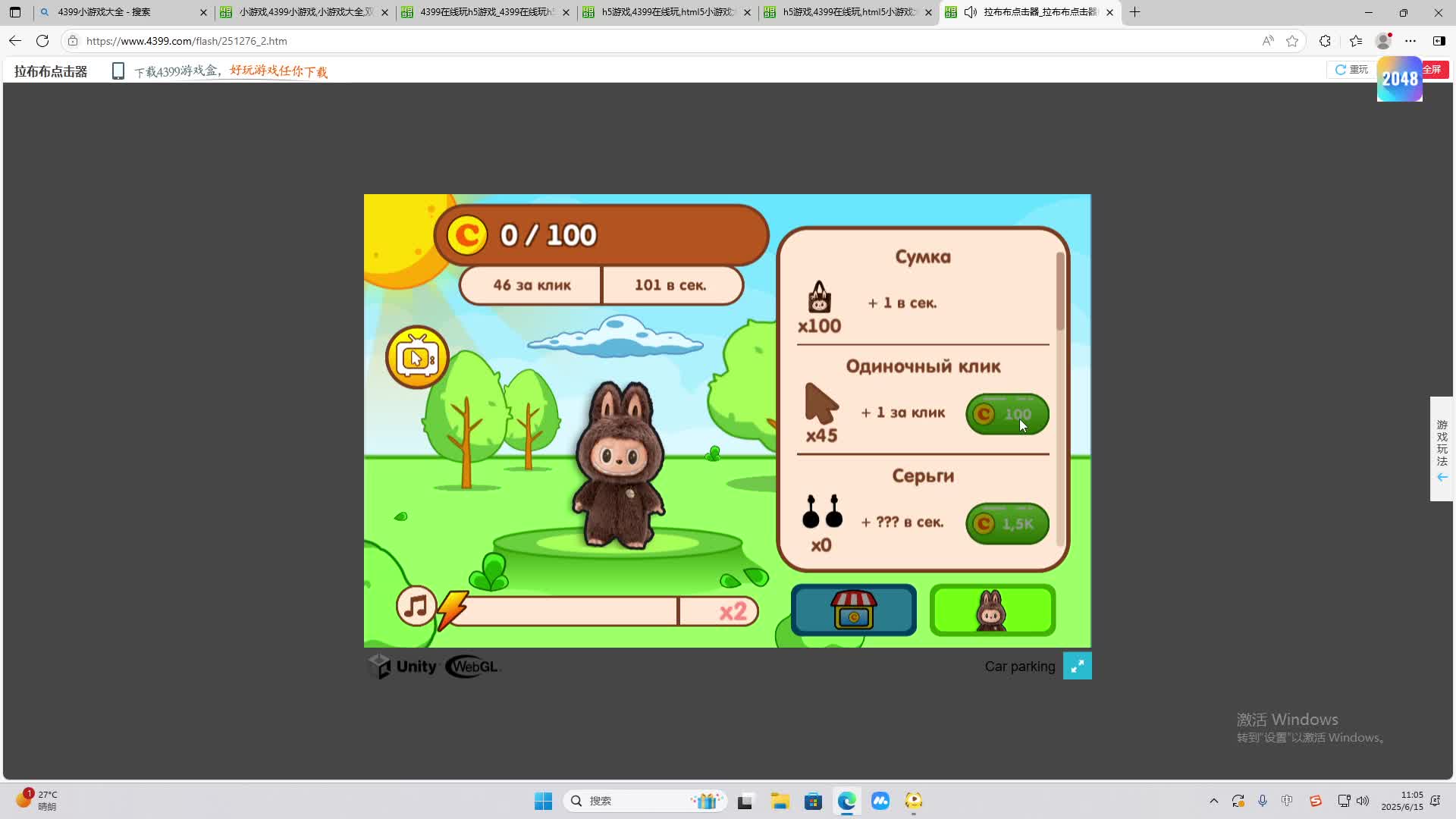Open browser settings ellipsis menu

[1410, 41]
